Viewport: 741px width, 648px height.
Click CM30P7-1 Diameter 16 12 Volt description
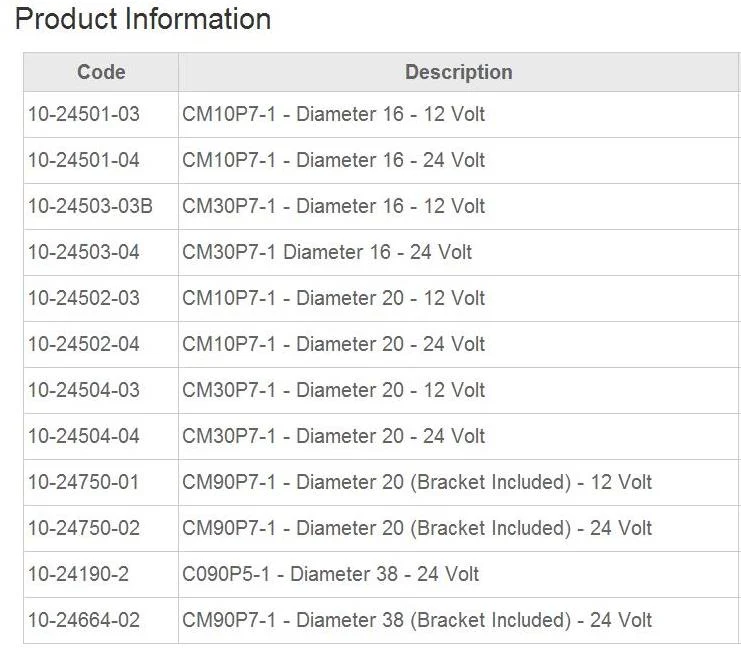pos(334,206)
